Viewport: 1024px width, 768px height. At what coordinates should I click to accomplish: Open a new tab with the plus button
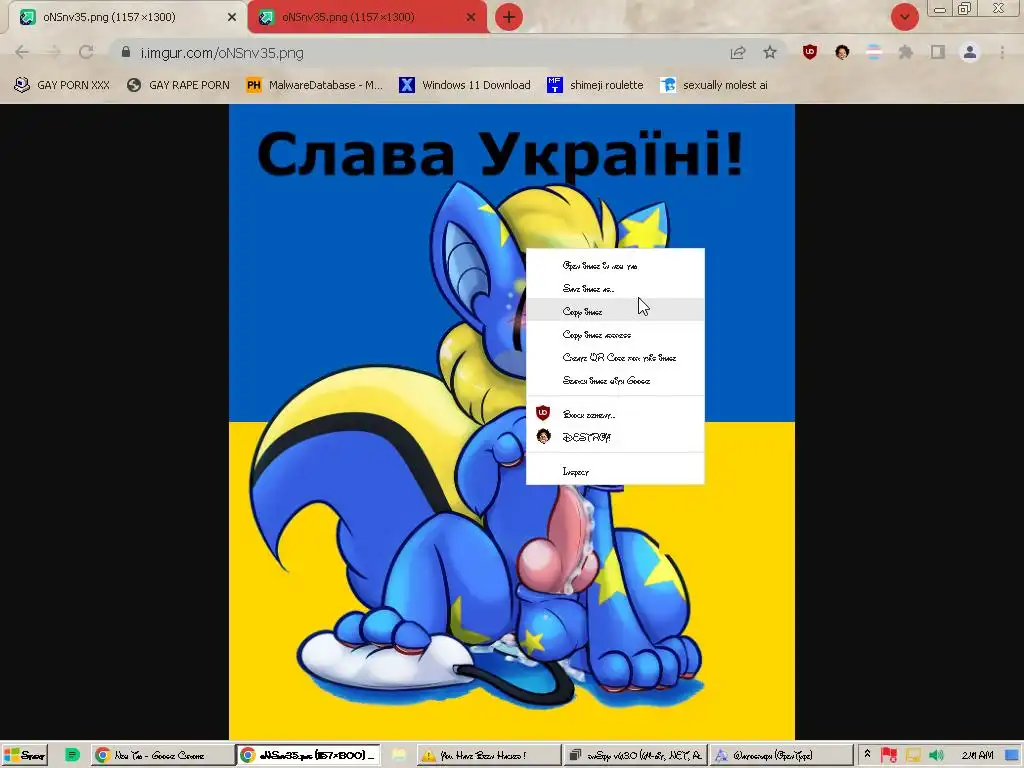click(509, 17)
